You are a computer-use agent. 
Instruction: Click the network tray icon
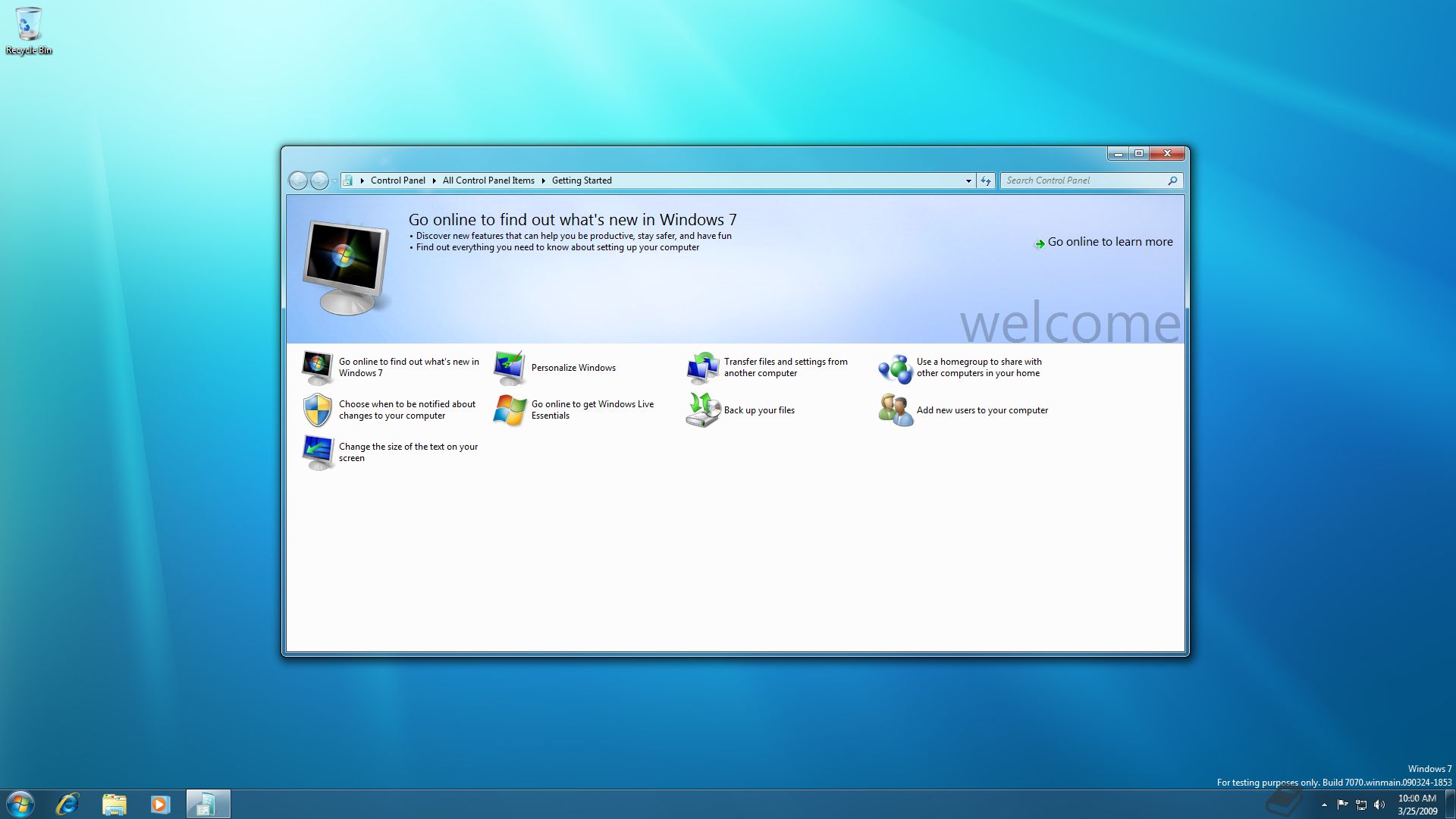point(1361,805)
